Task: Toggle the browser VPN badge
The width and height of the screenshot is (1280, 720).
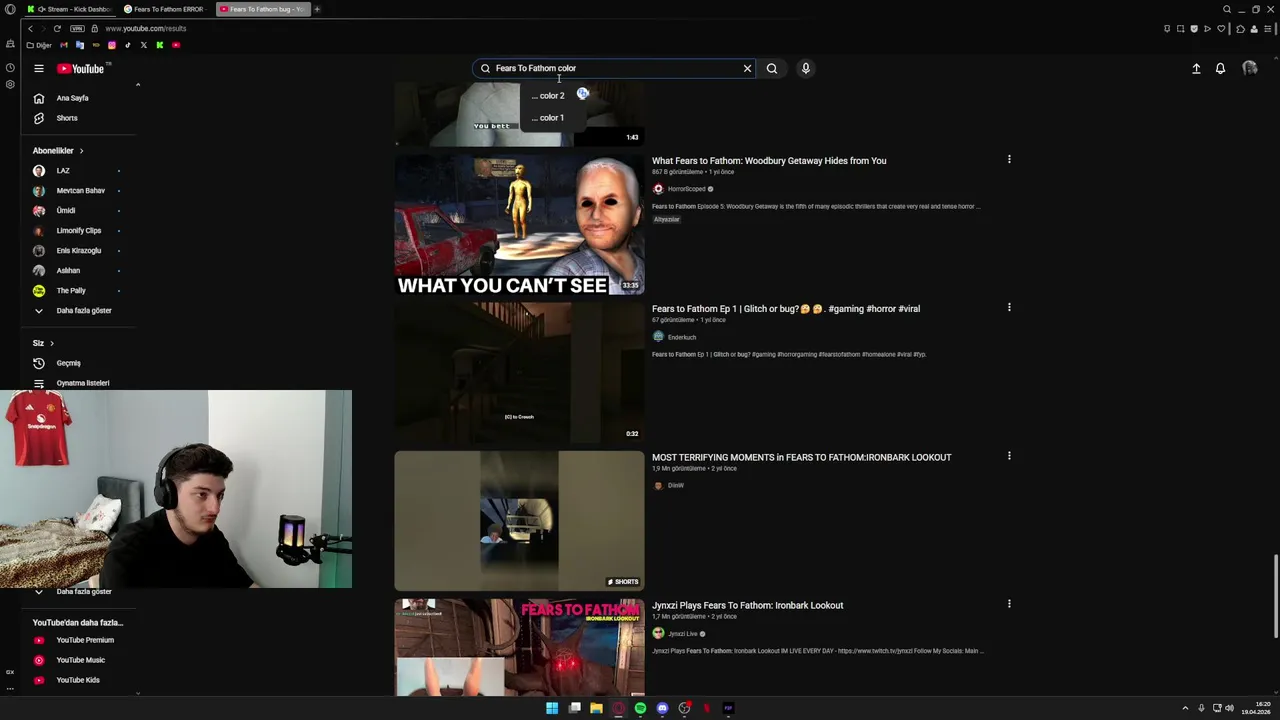Action: [77, 28]
